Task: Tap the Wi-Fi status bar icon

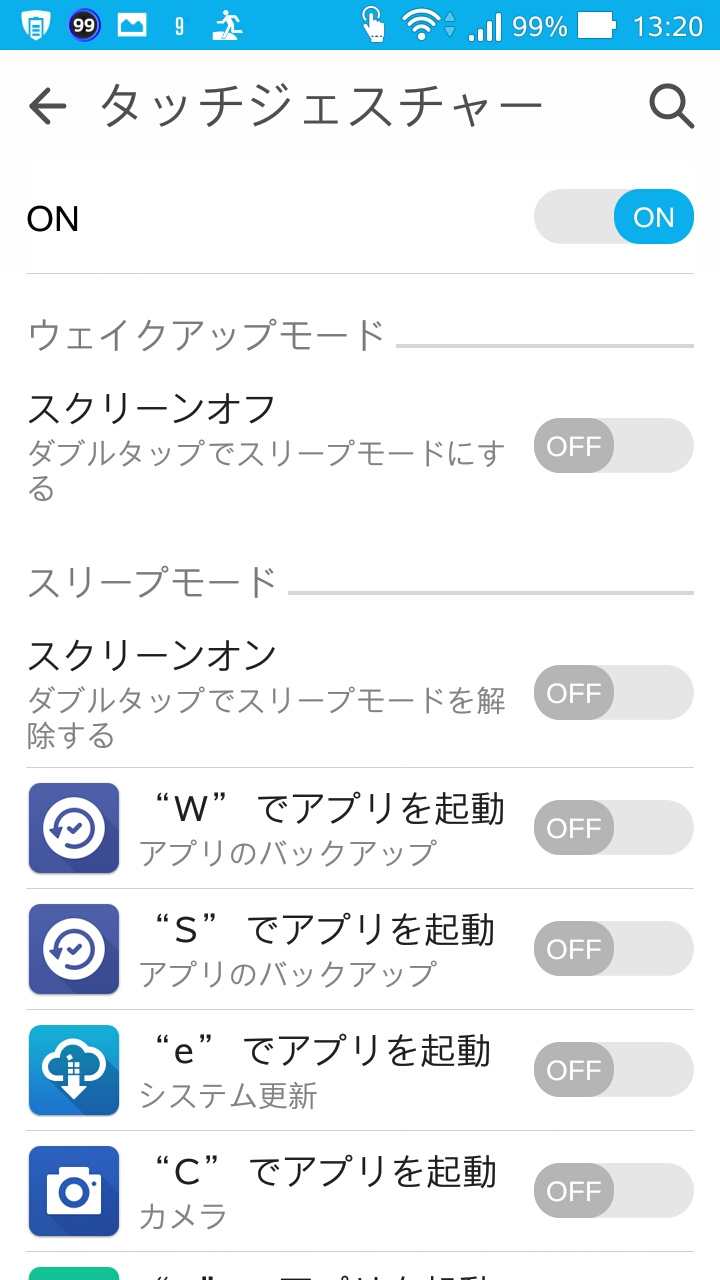Action: 422,25
